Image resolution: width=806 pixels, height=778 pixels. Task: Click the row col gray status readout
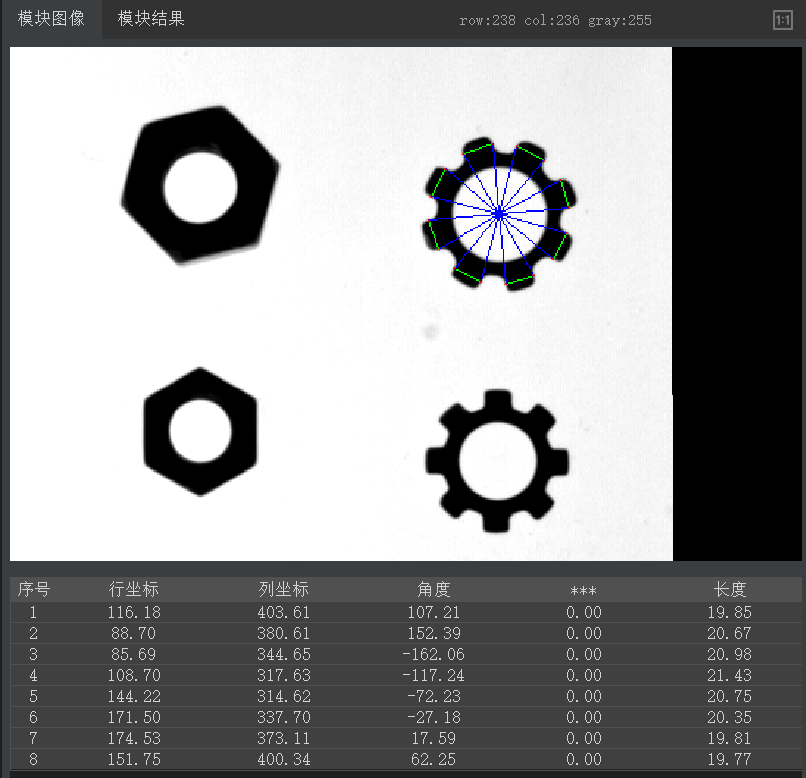(555, 21)
